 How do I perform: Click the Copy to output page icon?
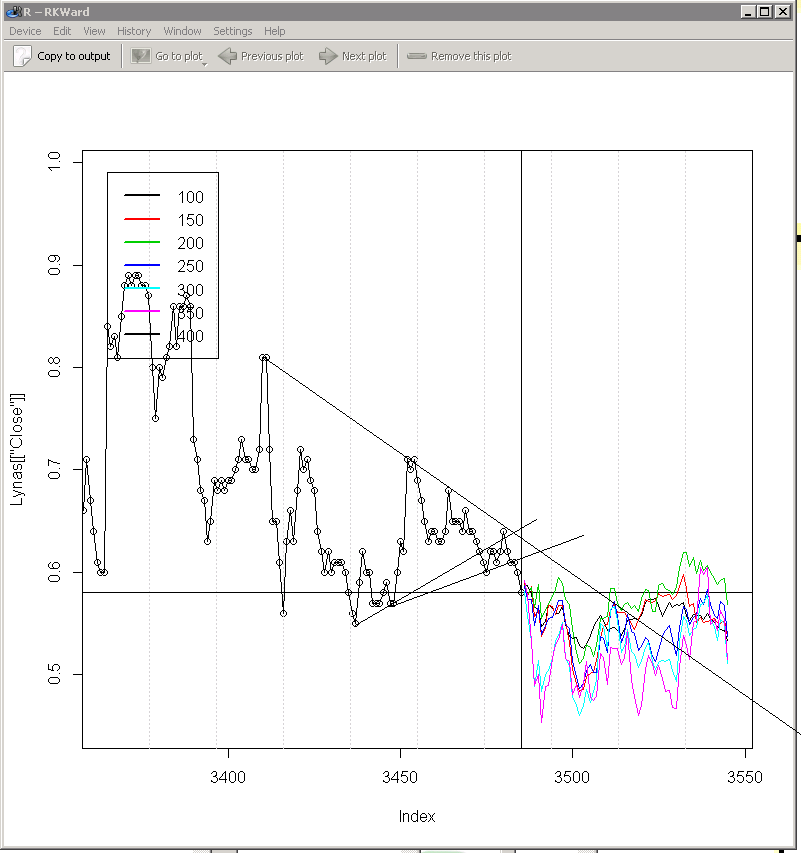22,56
